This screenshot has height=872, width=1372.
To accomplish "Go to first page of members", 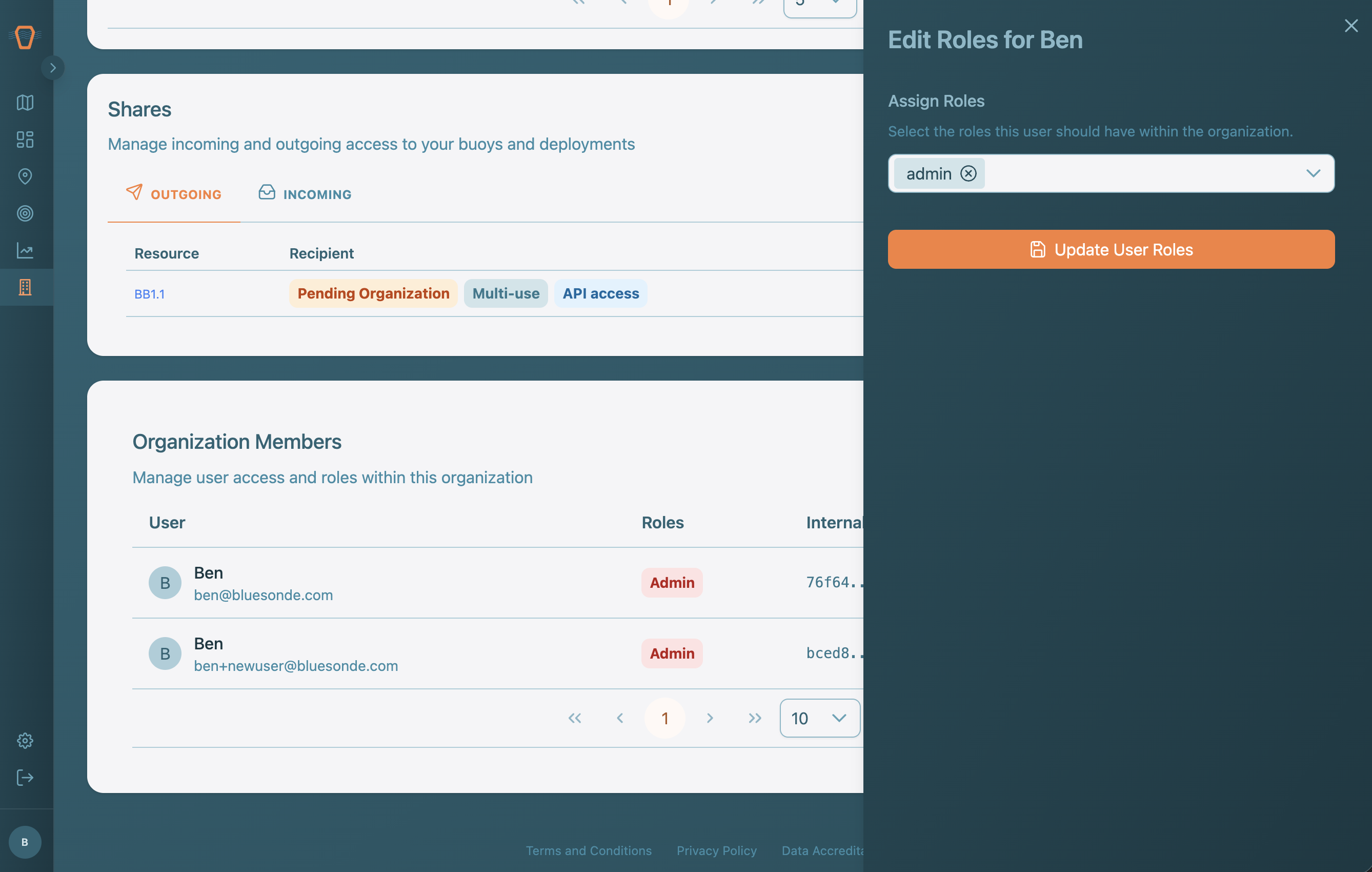I will 574,718.
